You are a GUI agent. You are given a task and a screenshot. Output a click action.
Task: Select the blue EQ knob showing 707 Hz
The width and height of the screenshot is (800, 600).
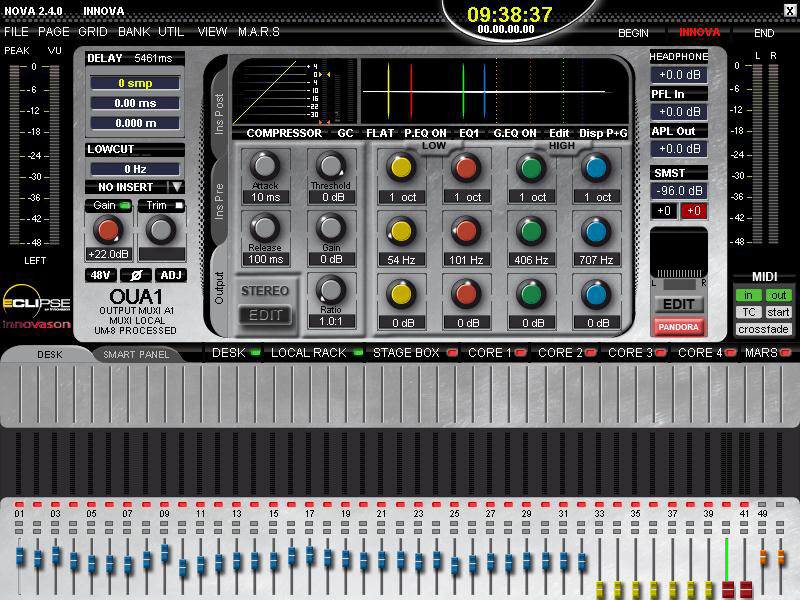(596, 231)
